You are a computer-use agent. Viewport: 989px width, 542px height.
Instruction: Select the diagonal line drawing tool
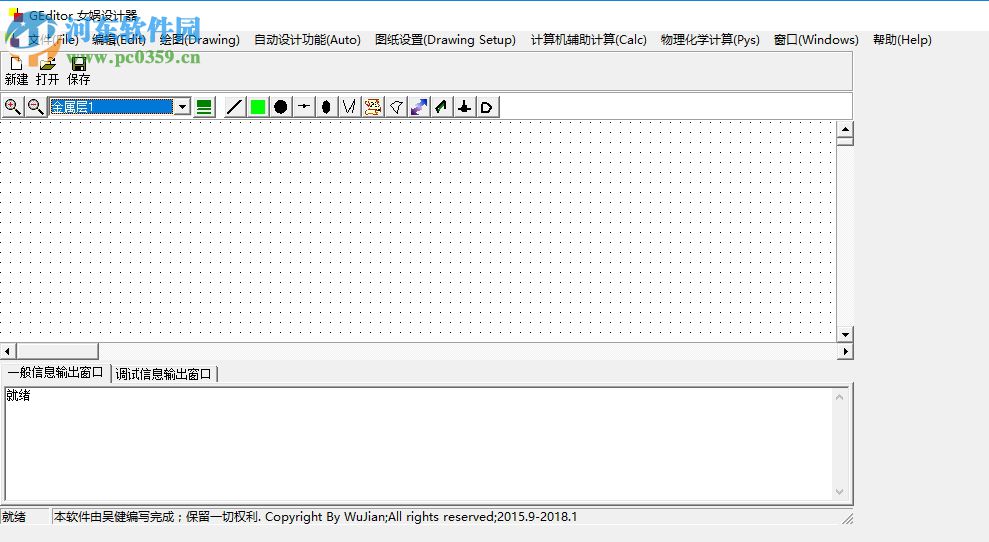point(234,107)
